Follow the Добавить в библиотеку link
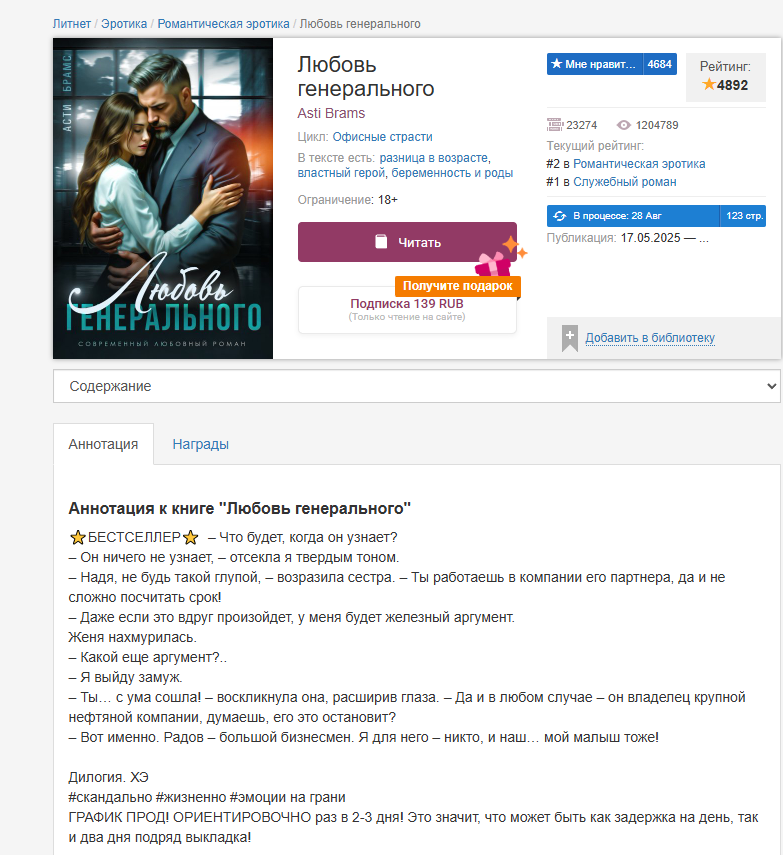The width and height of the screenshot is (783, 855). tap(650, 338)
